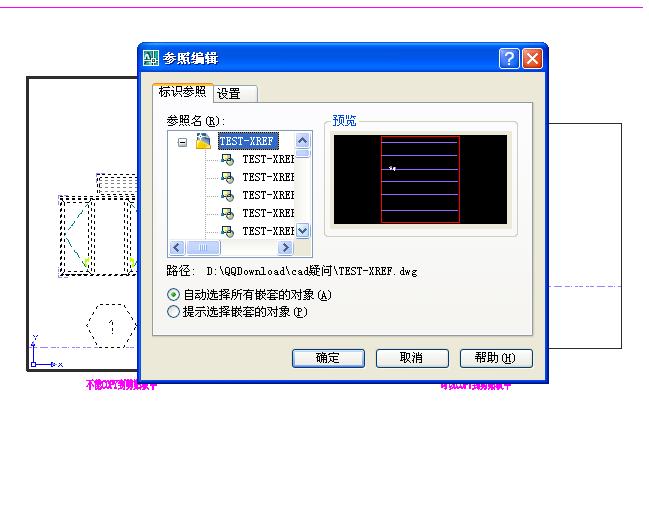Click the reference list scroll down arrow
Screen dimensions: 649x518
303,230
